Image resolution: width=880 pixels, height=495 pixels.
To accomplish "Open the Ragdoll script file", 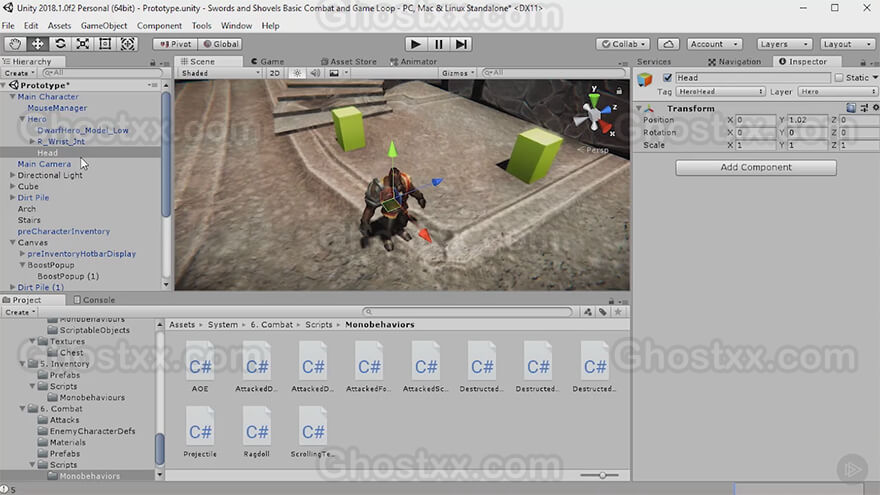I will (x=256, y=432).
